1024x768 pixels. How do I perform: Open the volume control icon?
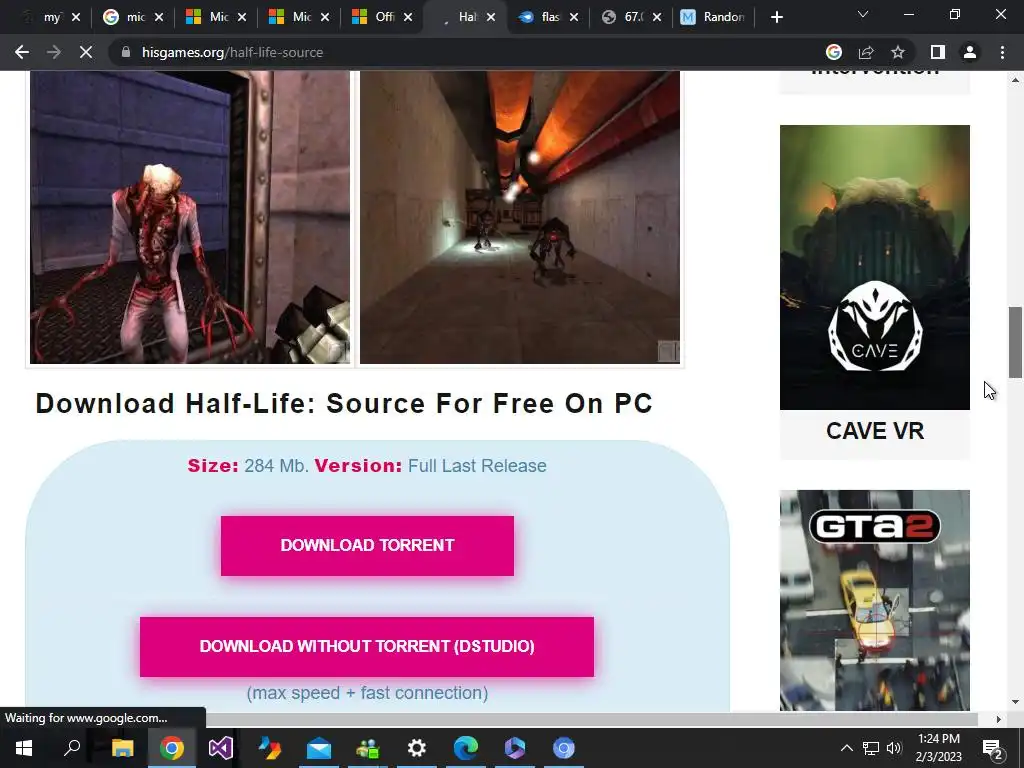[894, 748]
